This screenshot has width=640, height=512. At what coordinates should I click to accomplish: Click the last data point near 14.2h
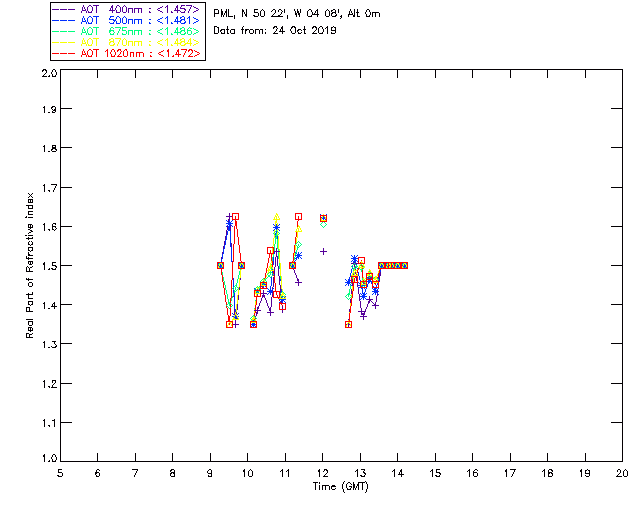point(404,265)
